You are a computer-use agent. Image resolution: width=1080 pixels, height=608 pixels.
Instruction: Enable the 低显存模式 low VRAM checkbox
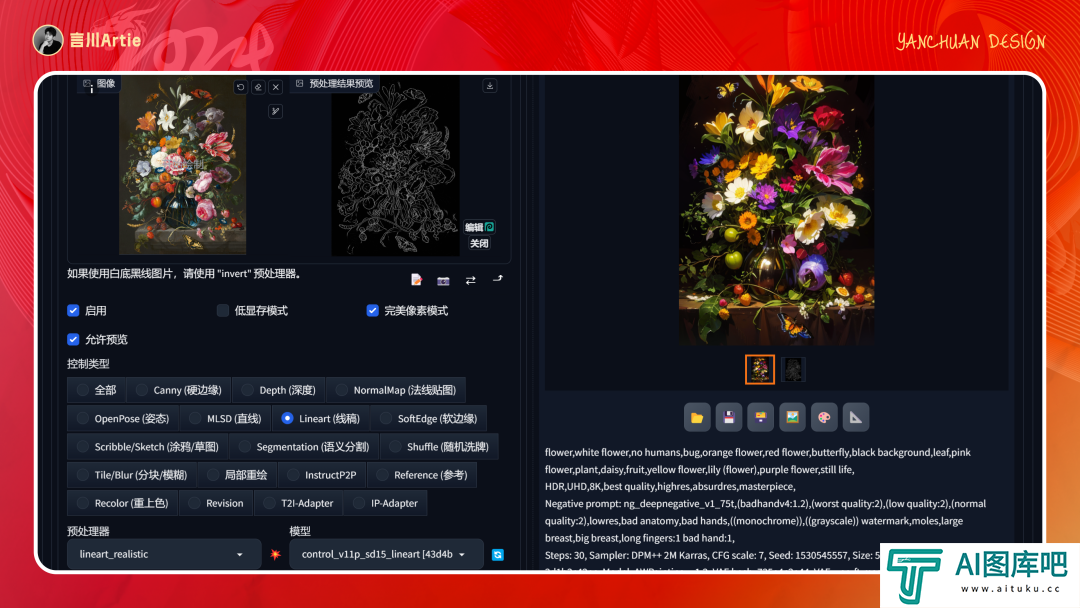click(222, 311)
